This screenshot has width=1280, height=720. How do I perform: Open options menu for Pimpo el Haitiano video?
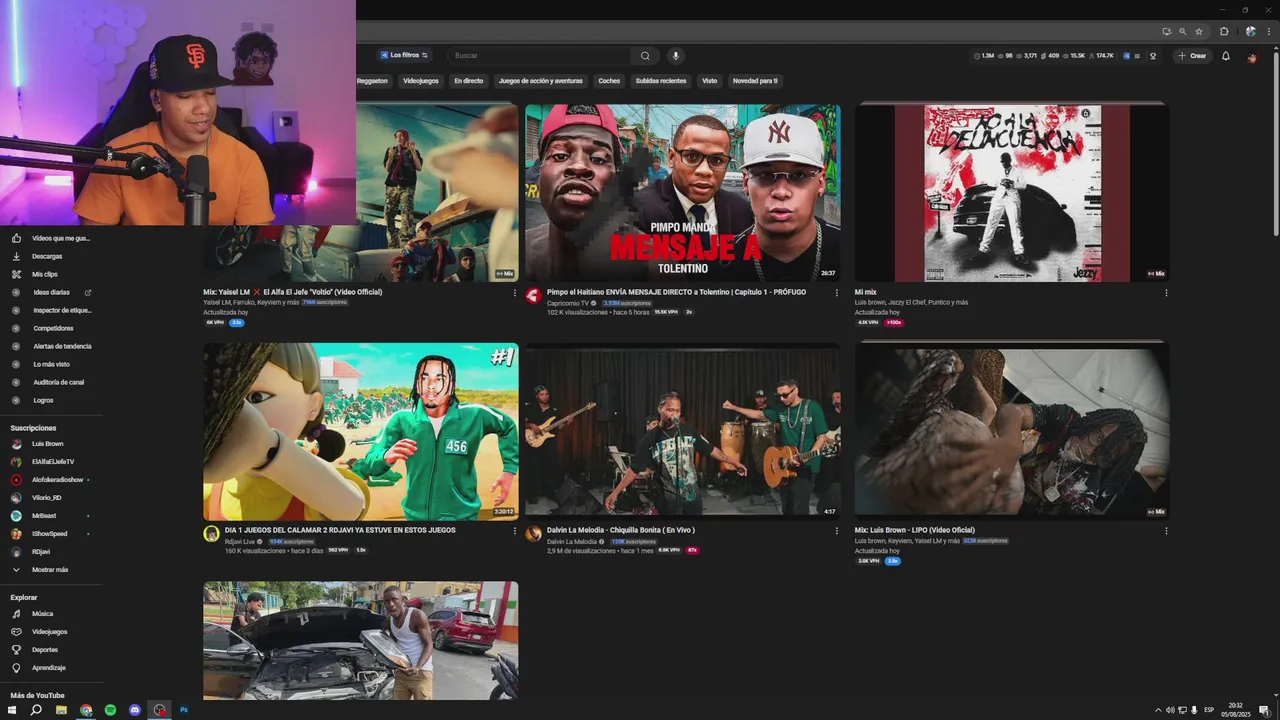837,293
